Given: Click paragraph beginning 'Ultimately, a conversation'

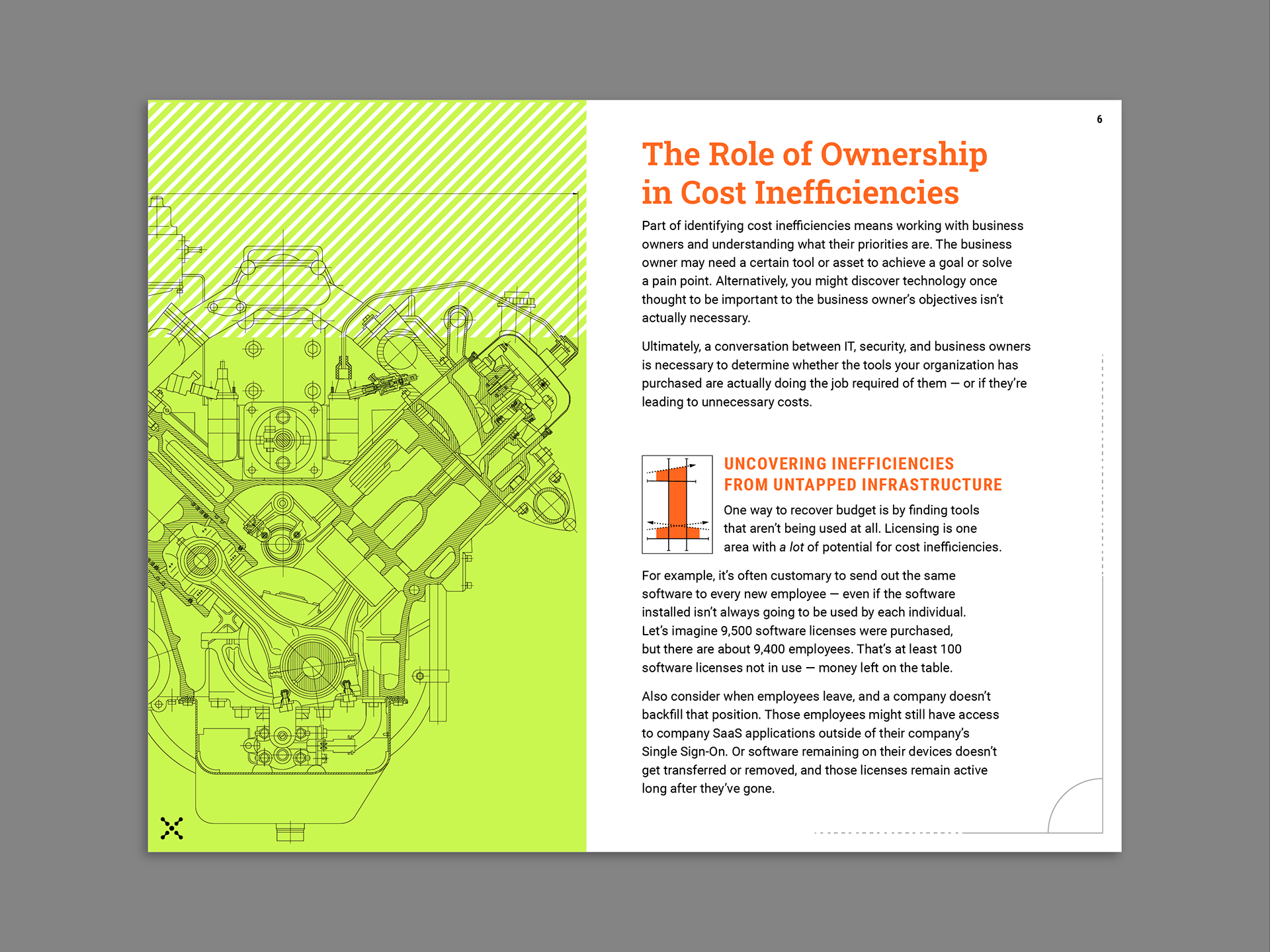Looking at the screenshot, I should (x=835, y=374).
